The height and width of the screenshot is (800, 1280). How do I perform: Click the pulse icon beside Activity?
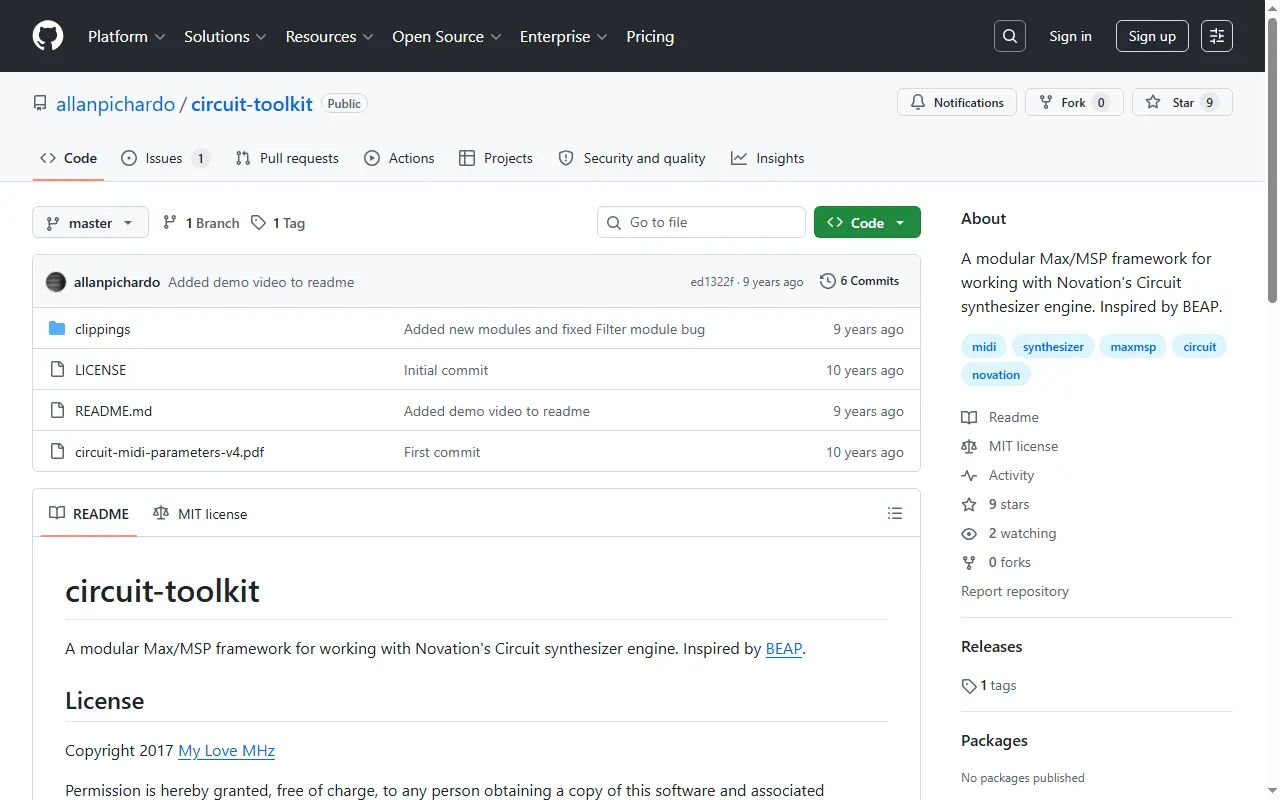pyautogui.click(x=969, y=475)
